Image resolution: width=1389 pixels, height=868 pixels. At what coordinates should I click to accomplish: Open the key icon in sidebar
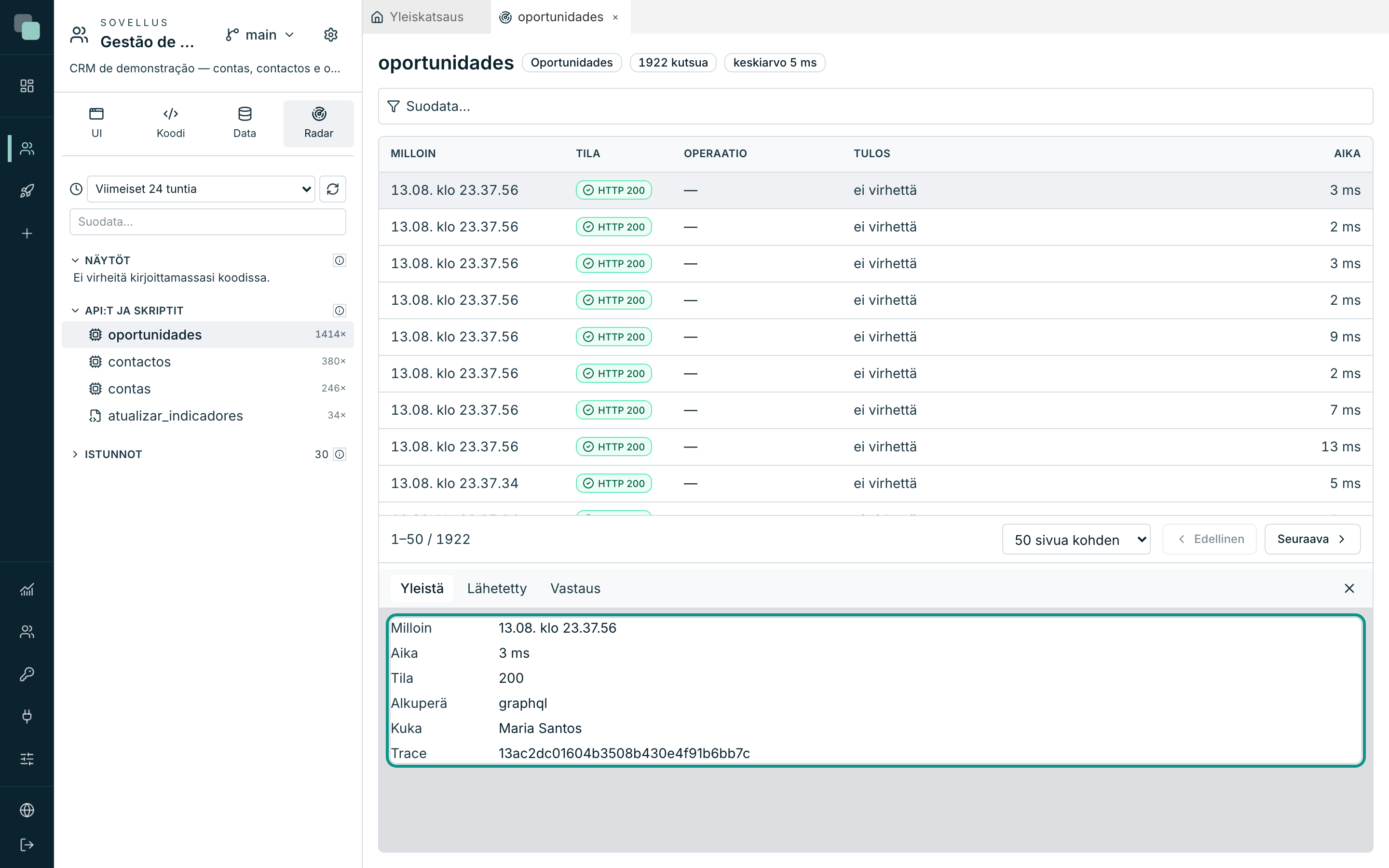[x=27, y=674]
